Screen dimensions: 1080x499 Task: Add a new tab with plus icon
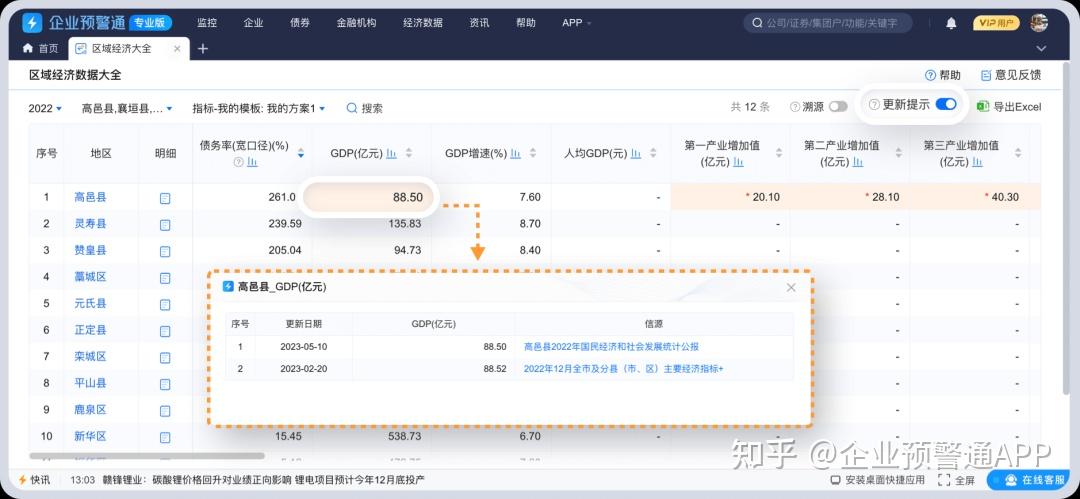202,49
